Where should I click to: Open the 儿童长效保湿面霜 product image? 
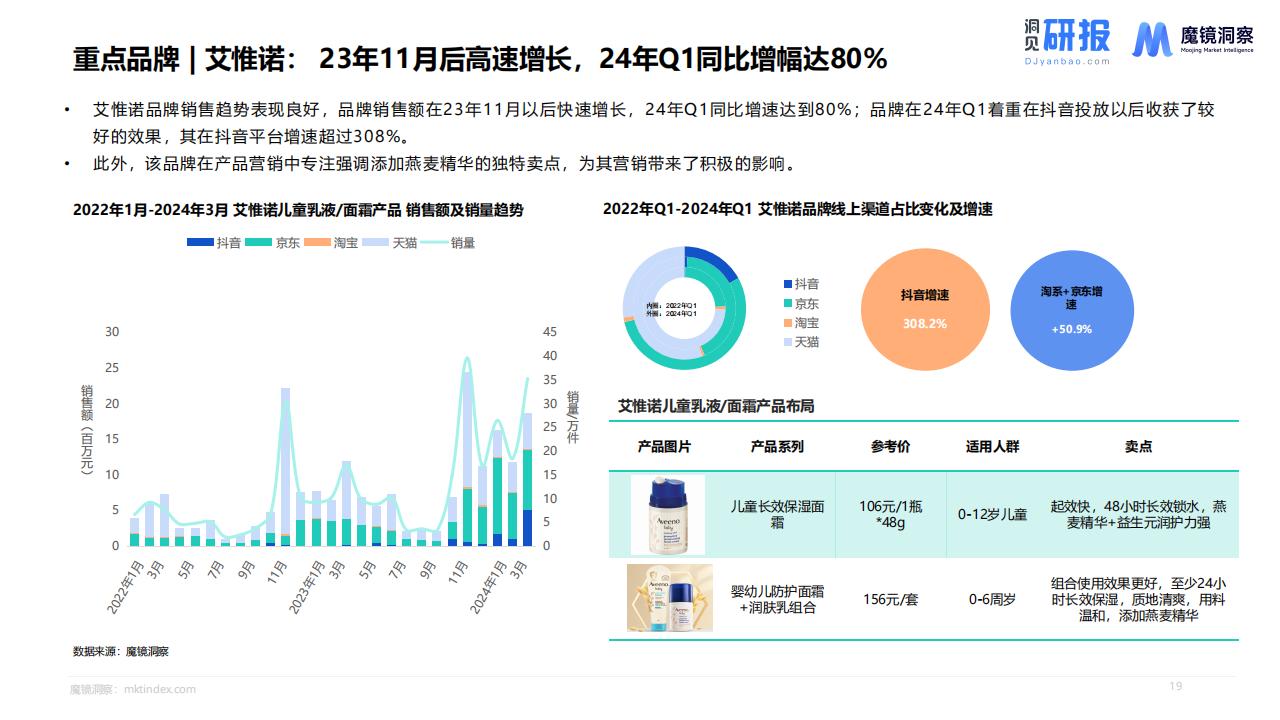click(668, 515)
